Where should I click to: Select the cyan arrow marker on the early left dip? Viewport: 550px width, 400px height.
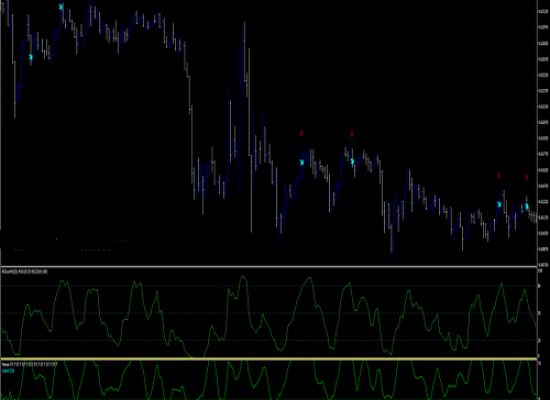pyautogui.click(x=31, y=57)
